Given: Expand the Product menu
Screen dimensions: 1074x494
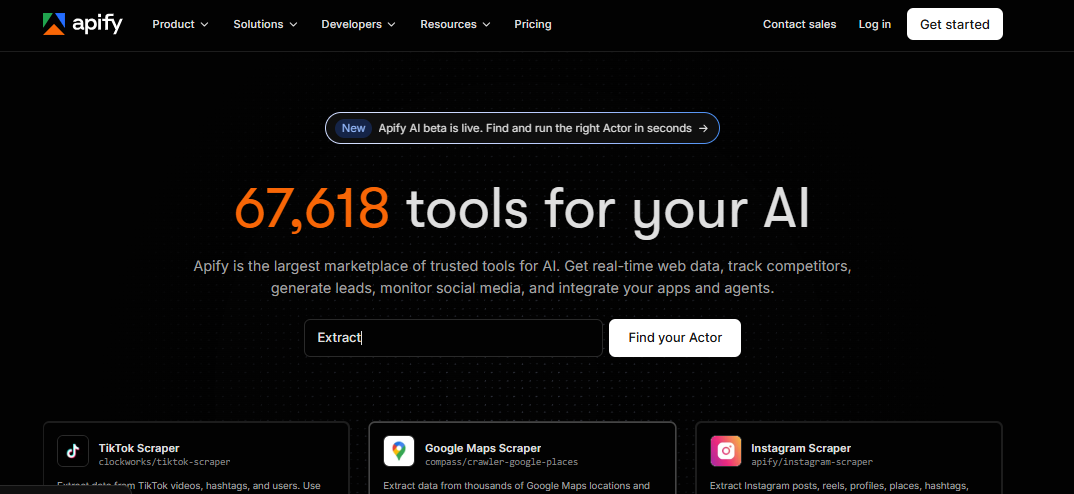Looking at the screenshot, I should pos(180,24).
